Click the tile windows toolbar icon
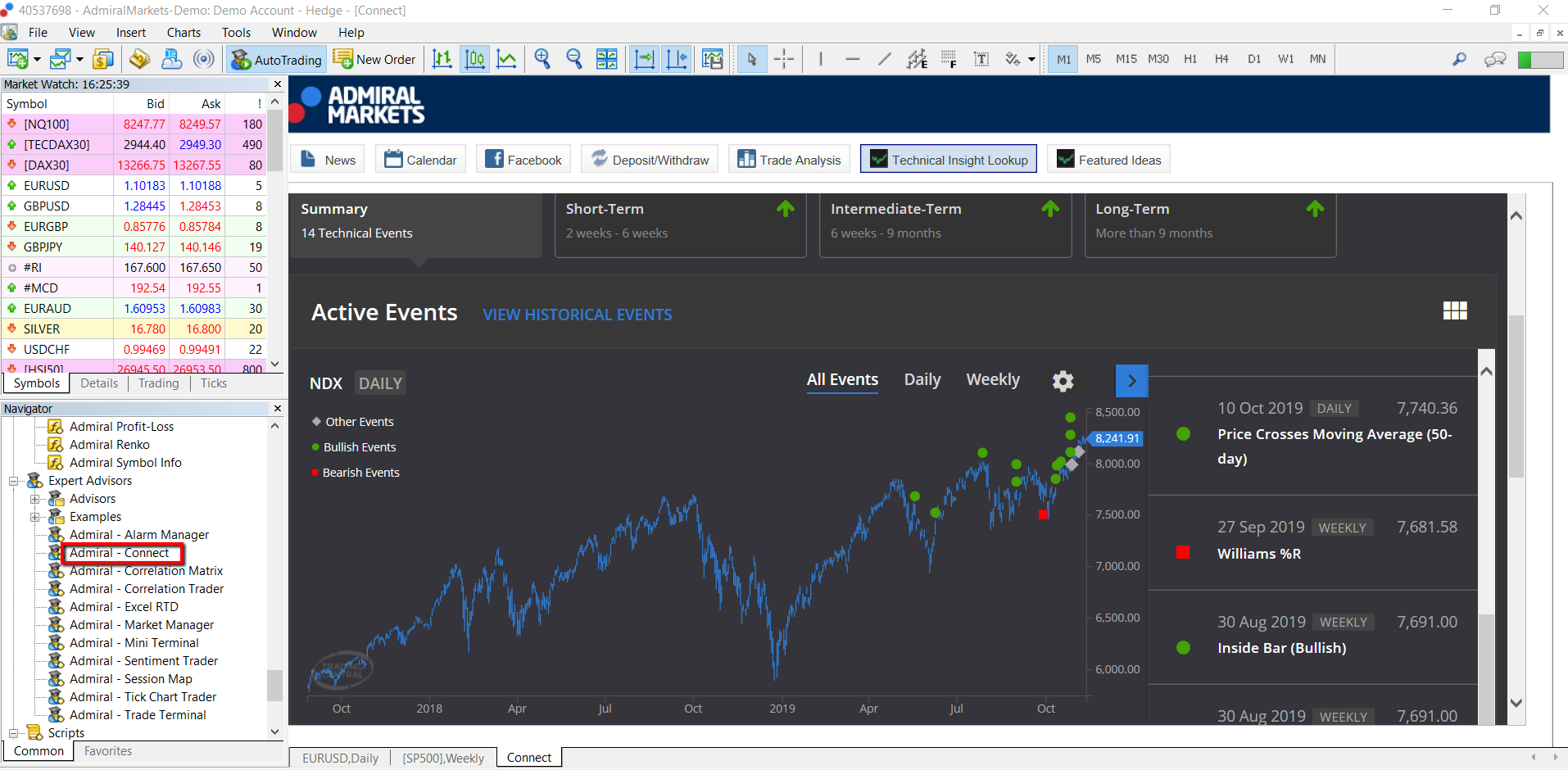The image size is (1568, 770). click(x=607, y=59)
